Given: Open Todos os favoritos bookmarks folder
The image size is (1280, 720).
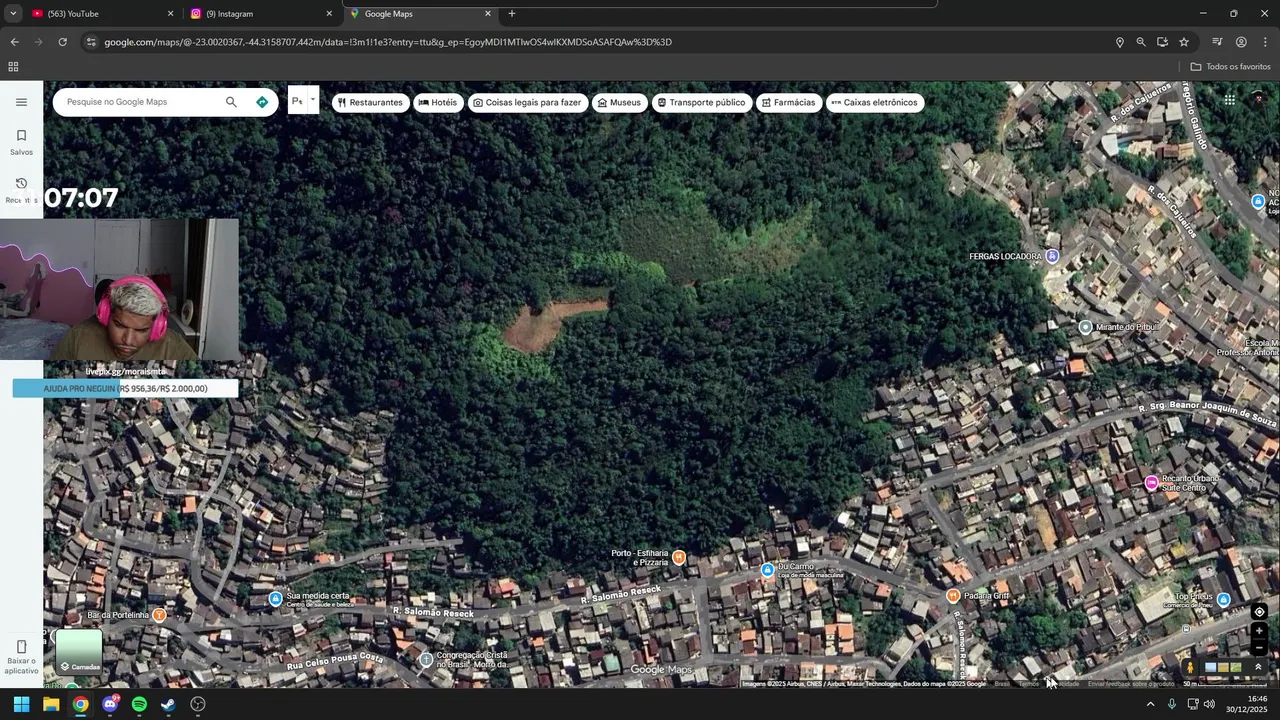Looking at the screenshot, I should tap(1230, 67).
